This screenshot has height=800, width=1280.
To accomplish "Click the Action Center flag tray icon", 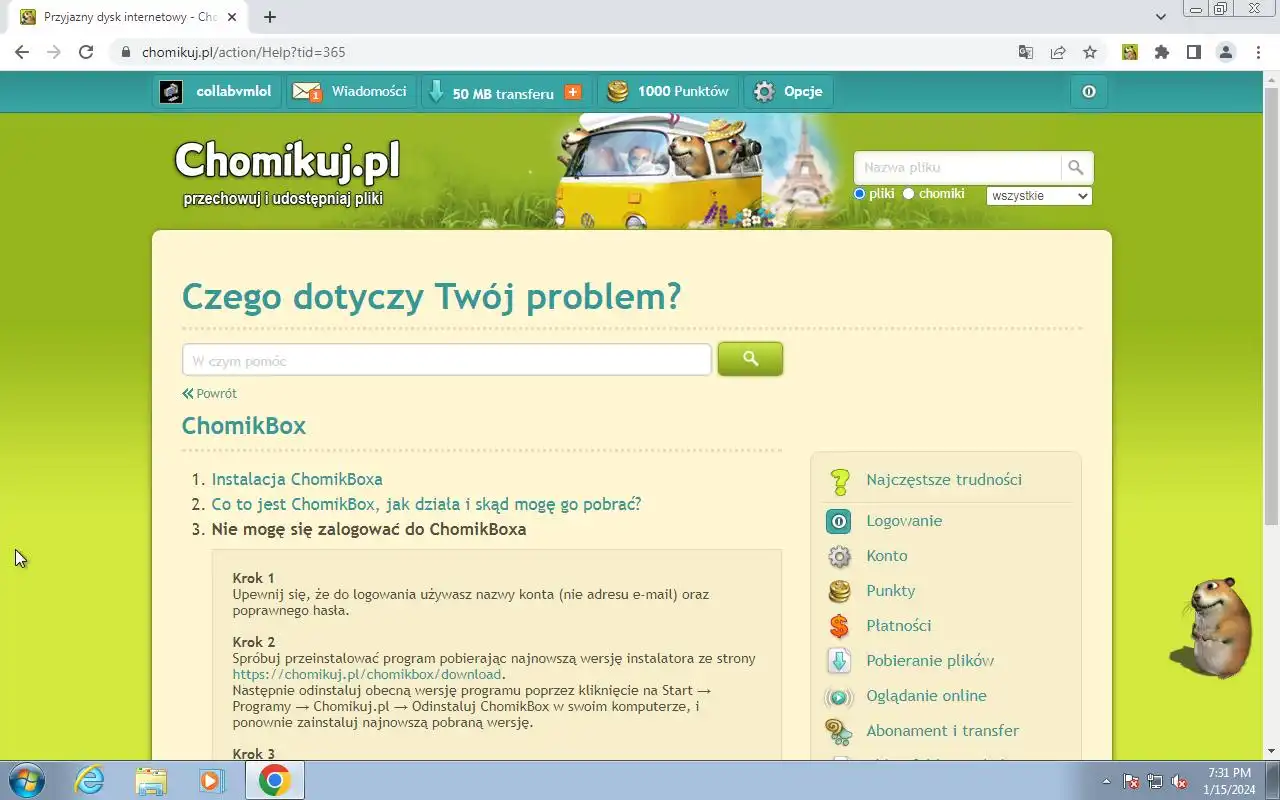I will coord(1131,781).
